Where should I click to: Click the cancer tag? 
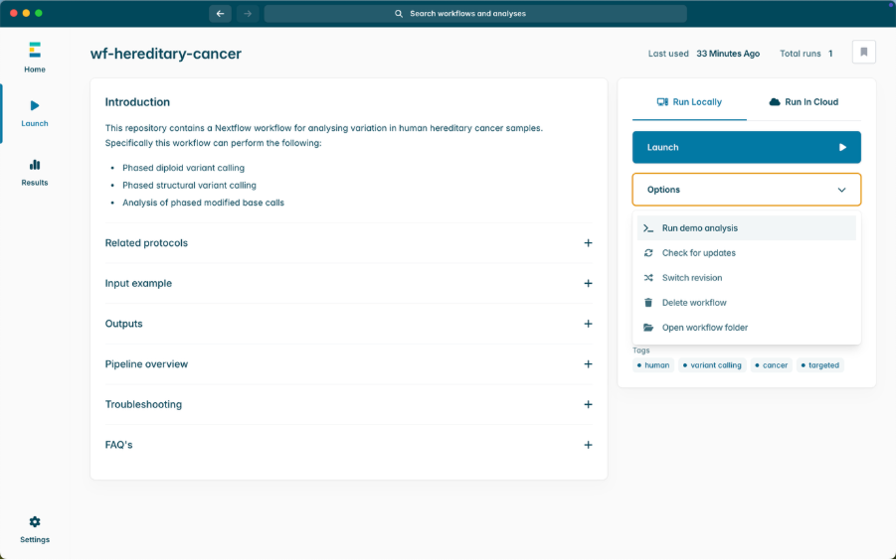coord(771,365)
